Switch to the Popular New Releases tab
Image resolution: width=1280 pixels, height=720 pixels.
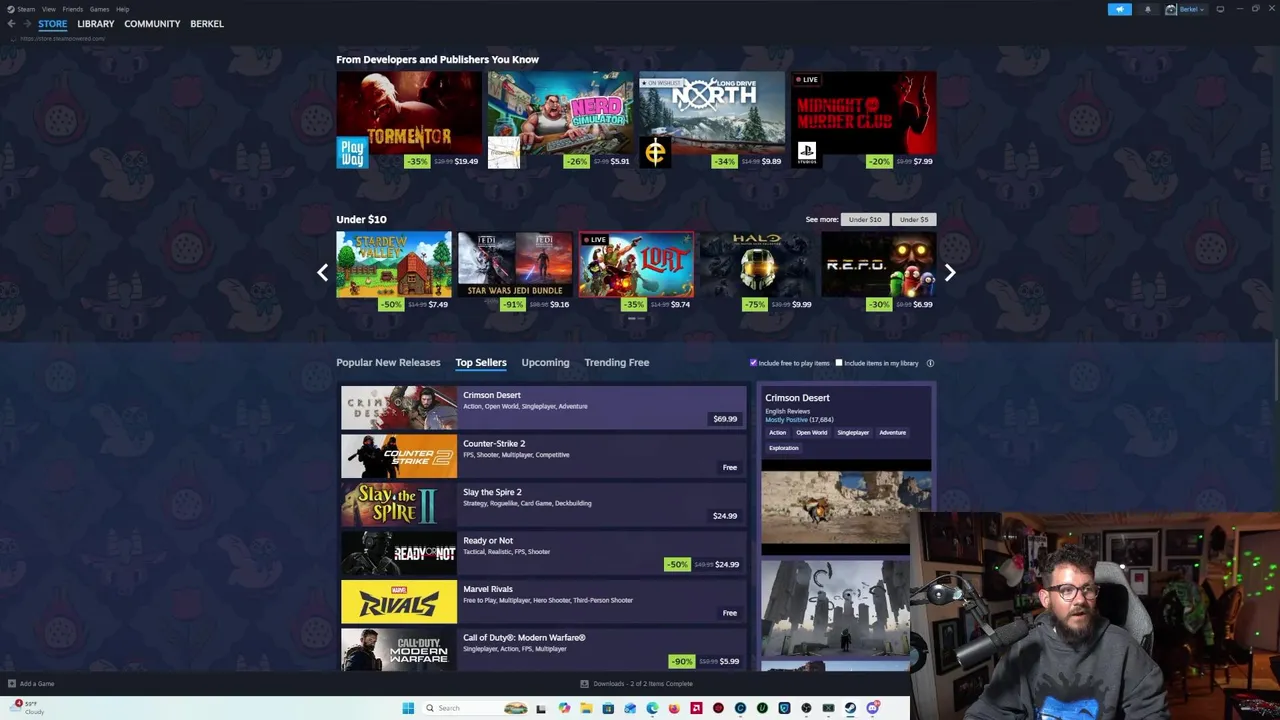tap(388, 363)
